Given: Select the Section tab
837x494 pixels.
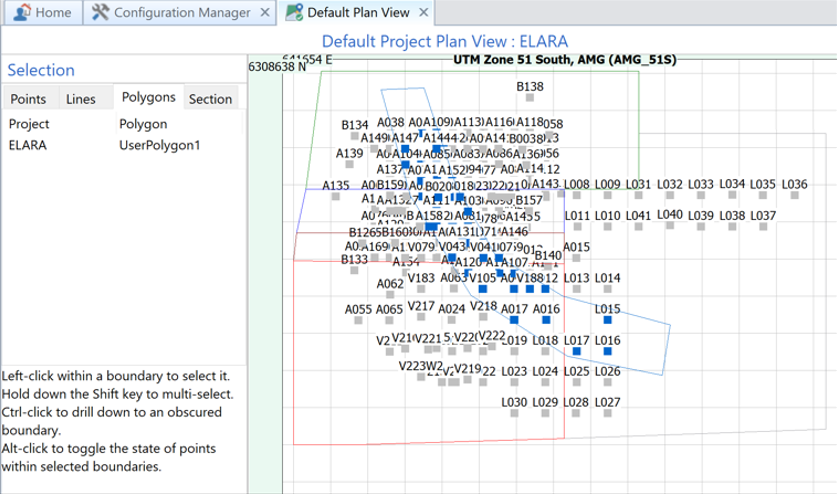Looking at the screenshot, I should [x=210, y=99].
